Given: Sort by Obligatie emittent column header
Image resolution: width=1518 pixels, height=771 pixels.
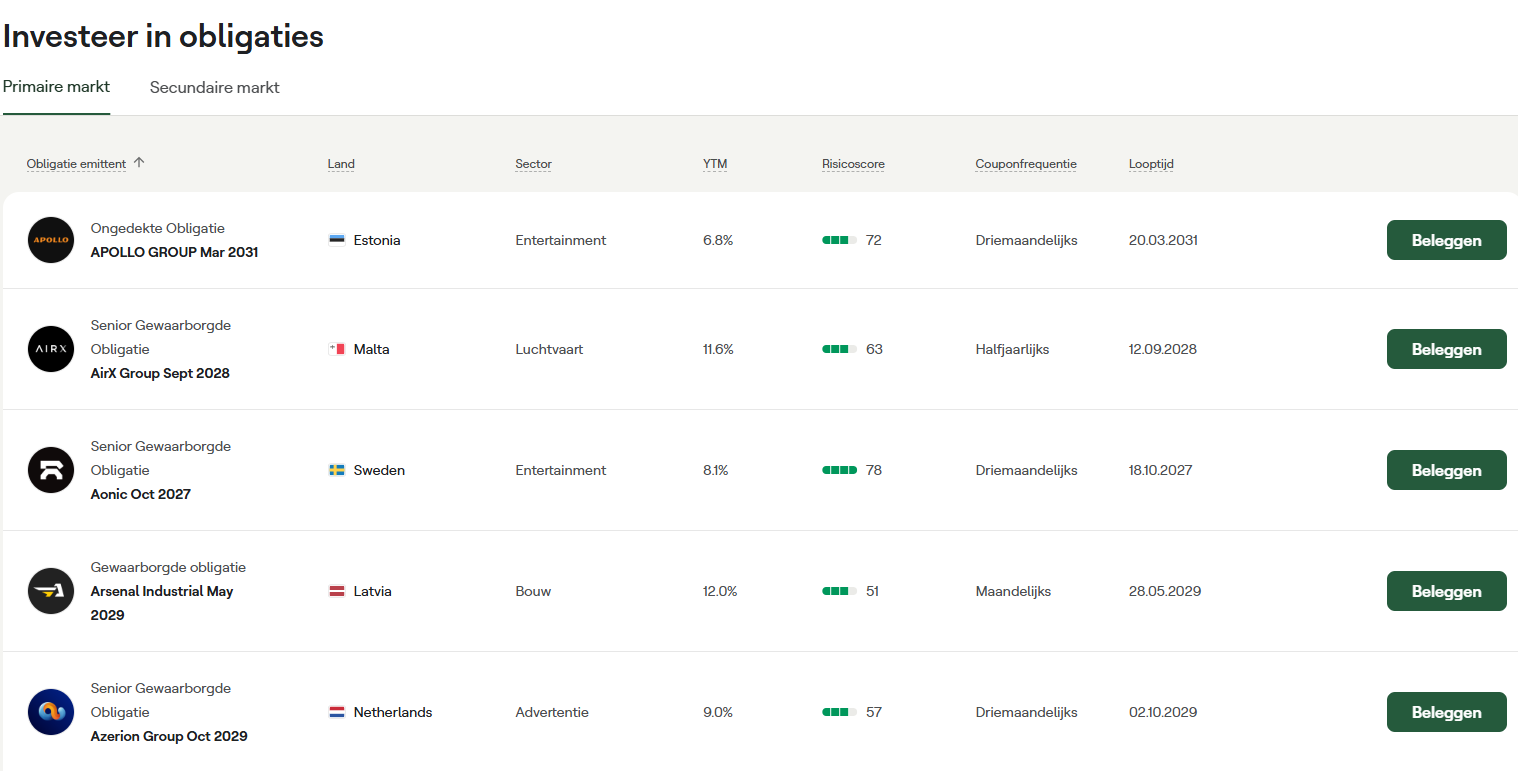Looking at the screenshot, I should [x=76, y=164].
